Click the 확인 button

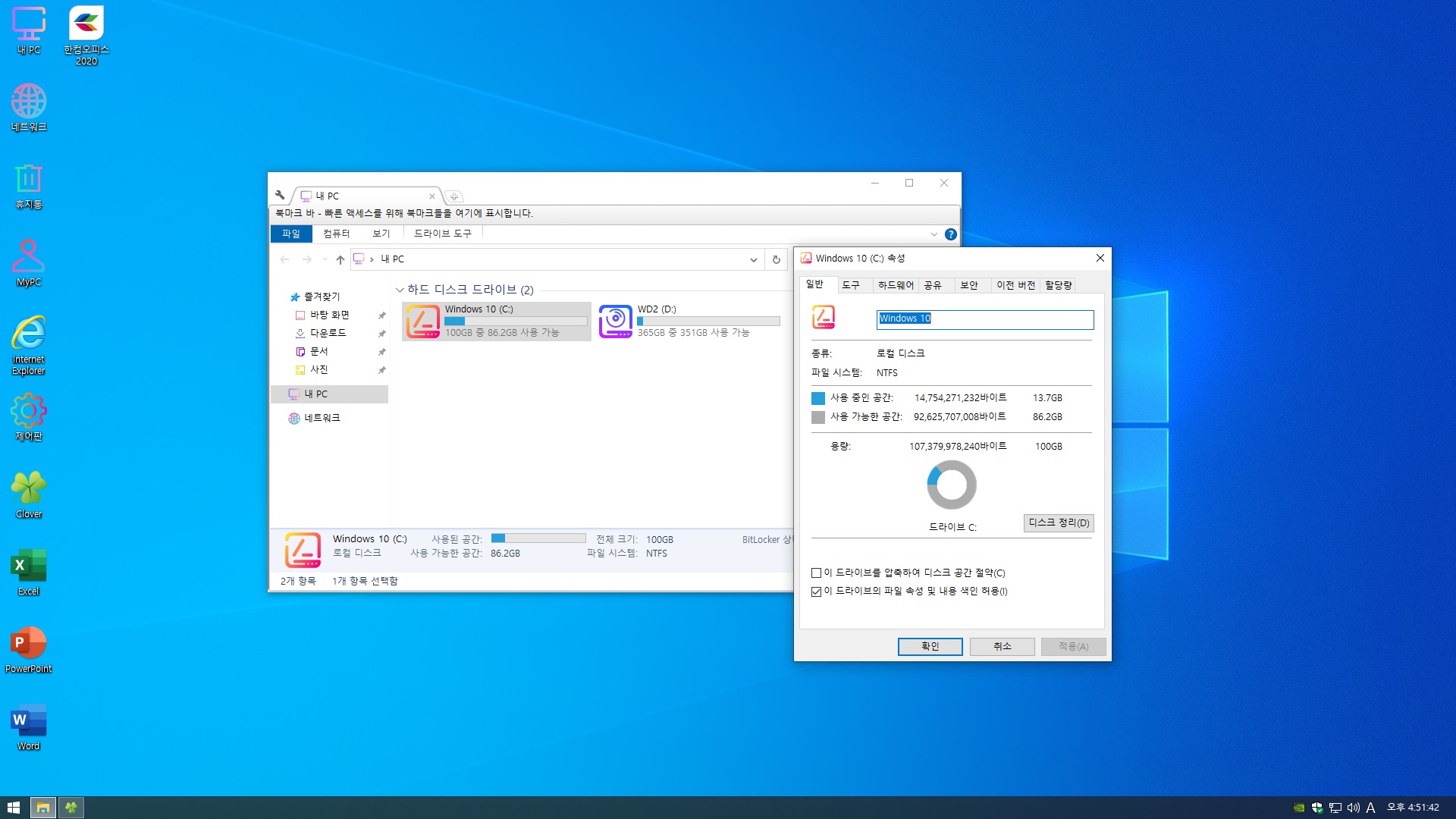click(930, 646)
